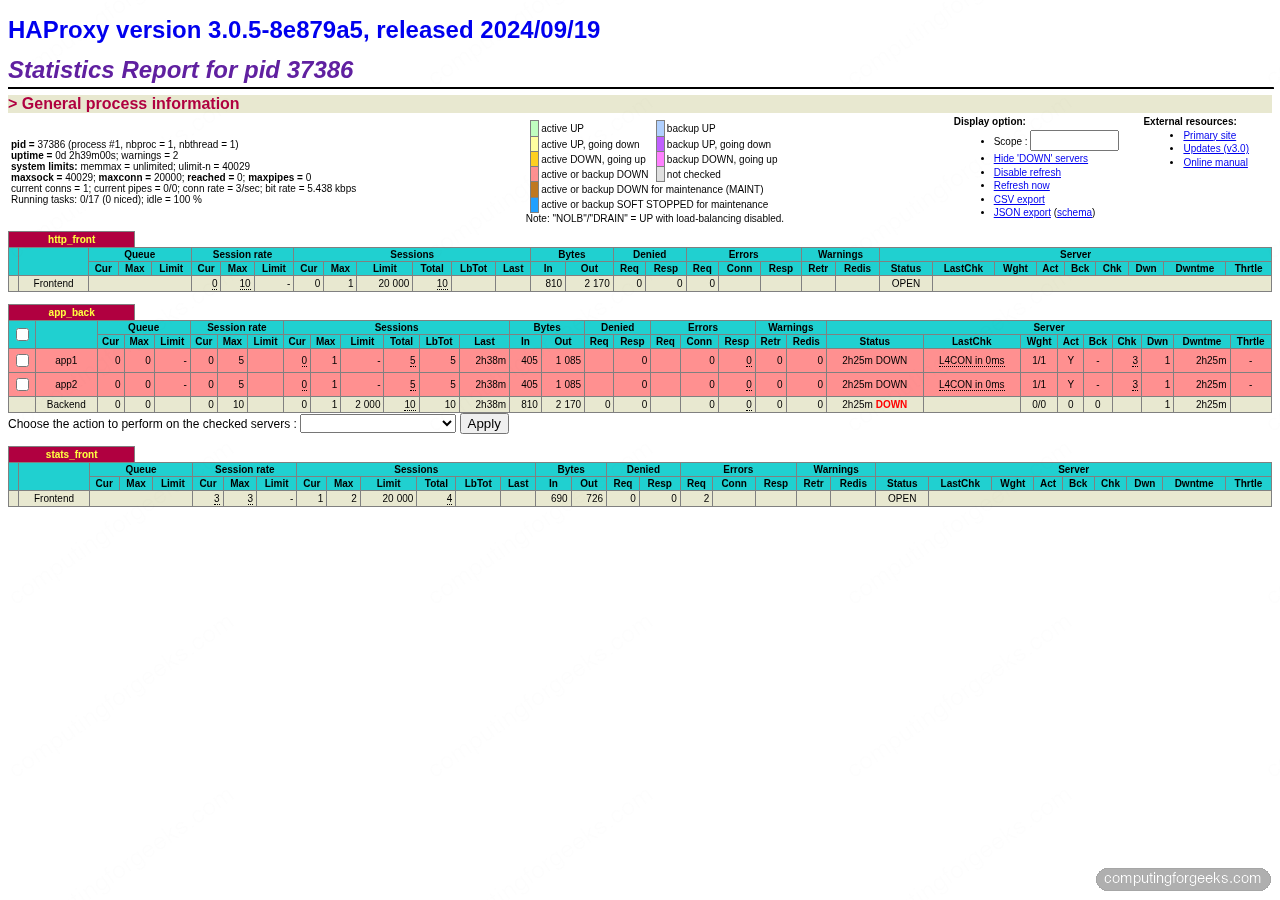View the JSON schema link
The image size is (1280, 900).
[x=1073, y=212]
